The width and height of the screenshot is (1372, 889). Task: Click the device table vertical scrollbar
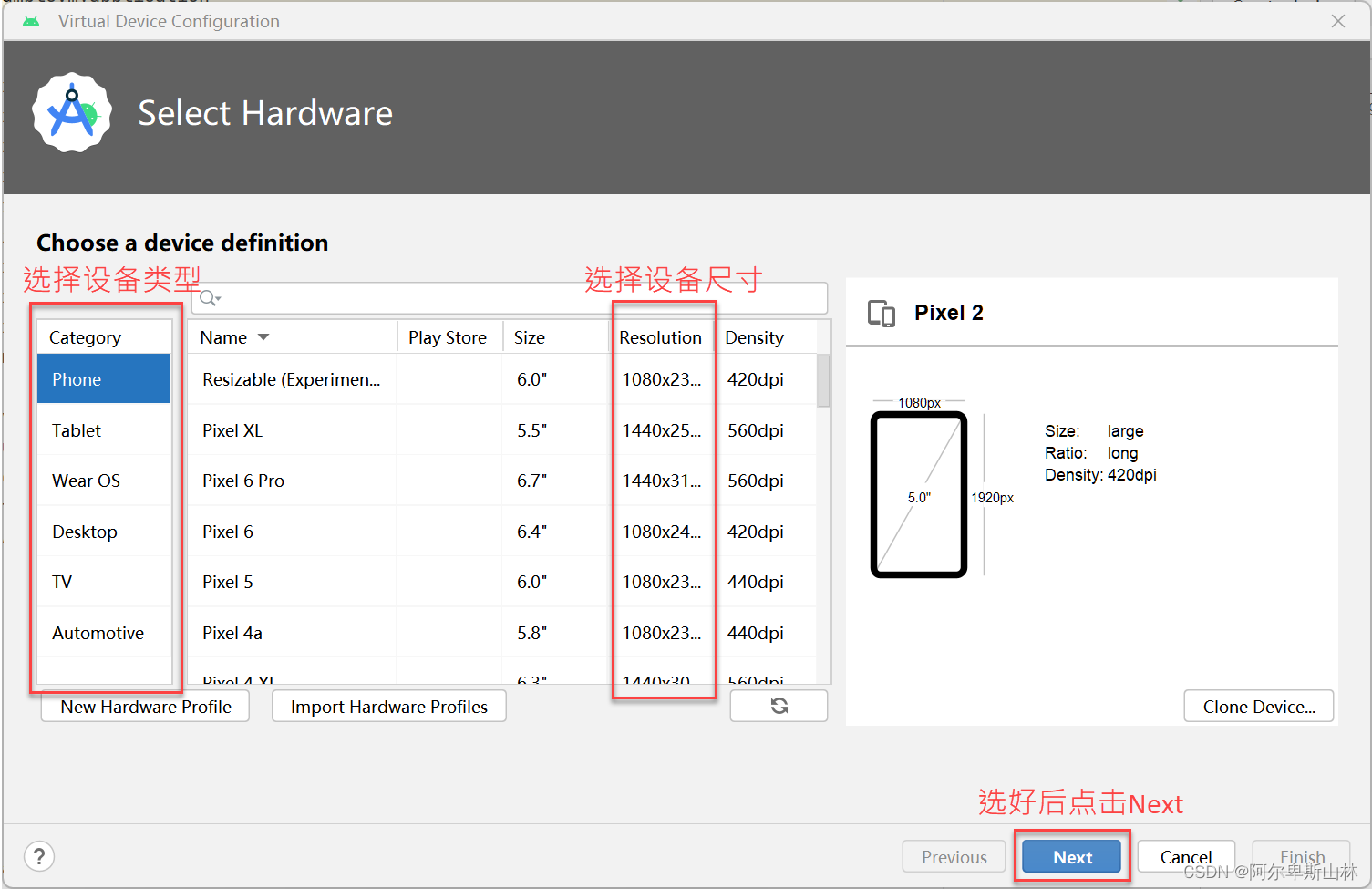tap(823, 380)
